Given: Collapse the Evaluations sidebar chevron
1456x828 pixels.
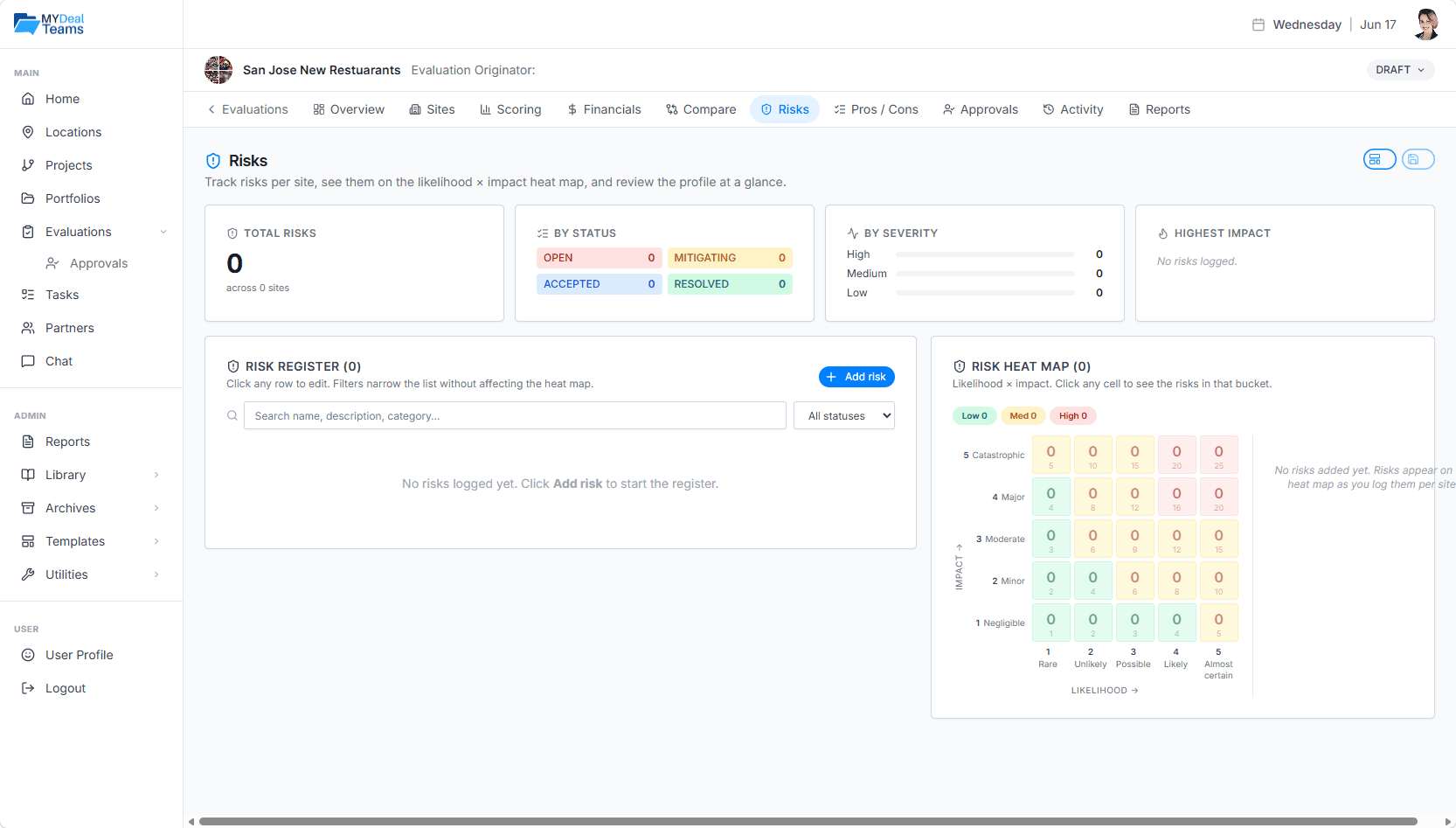Looking at the screenshot, I should 163,232.
